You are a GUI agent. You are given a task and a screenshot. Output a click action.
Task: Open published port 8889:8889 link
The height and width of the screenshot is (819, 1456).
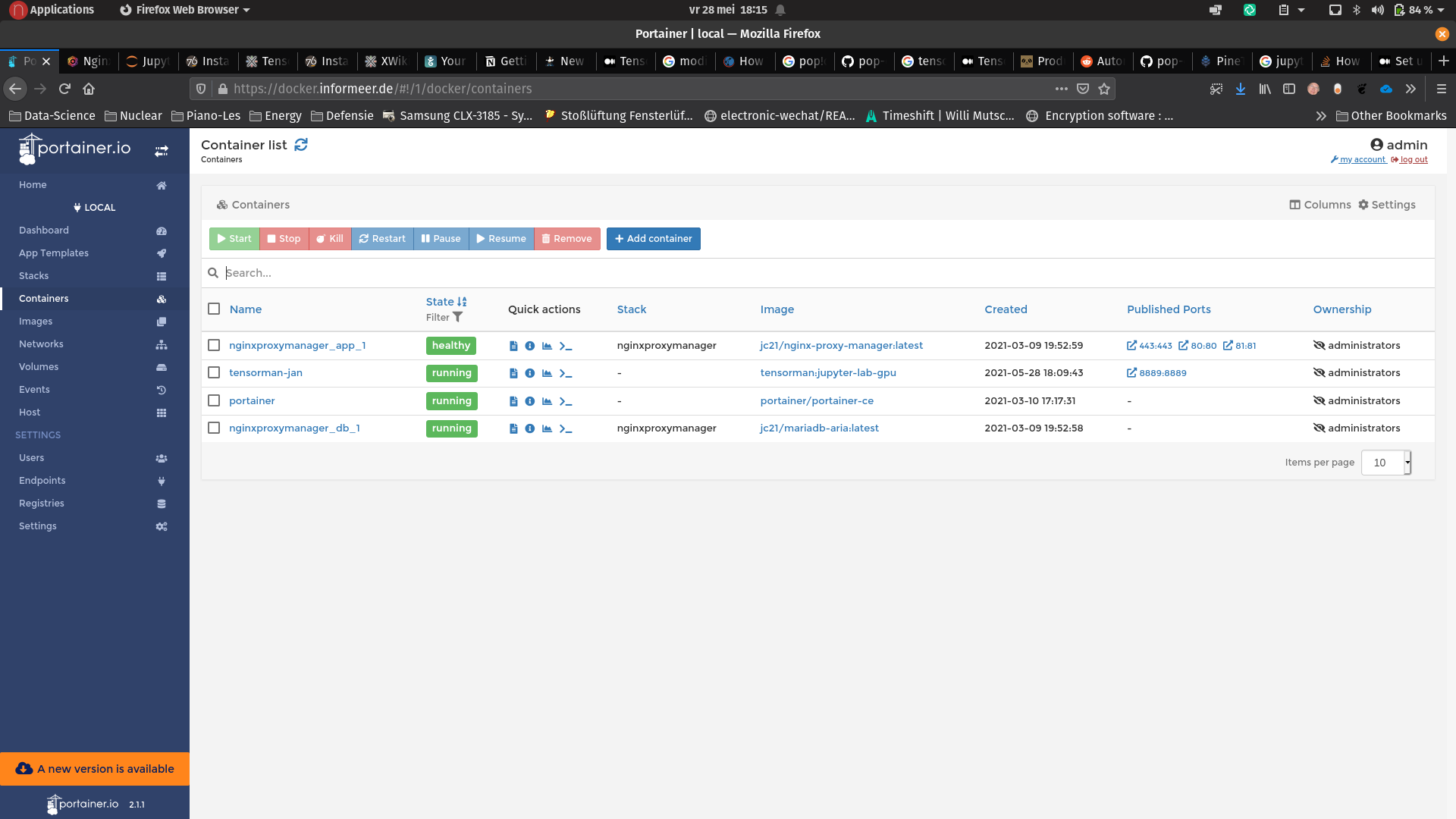tap(1156, 373)
